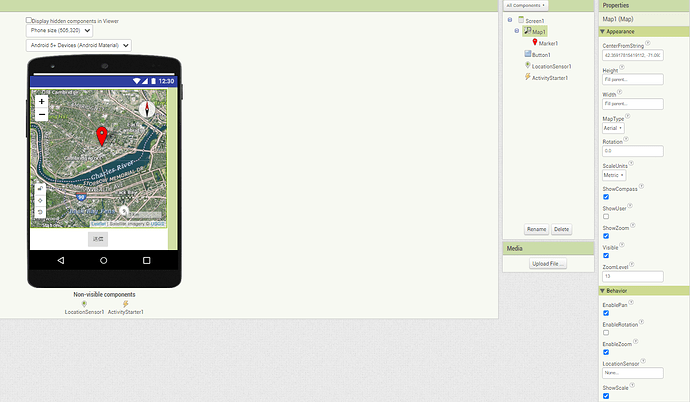This screenshot has height=402, width=690.
Task: Enable the ShowUser checkbox
Action: click(x=606, y=216)
